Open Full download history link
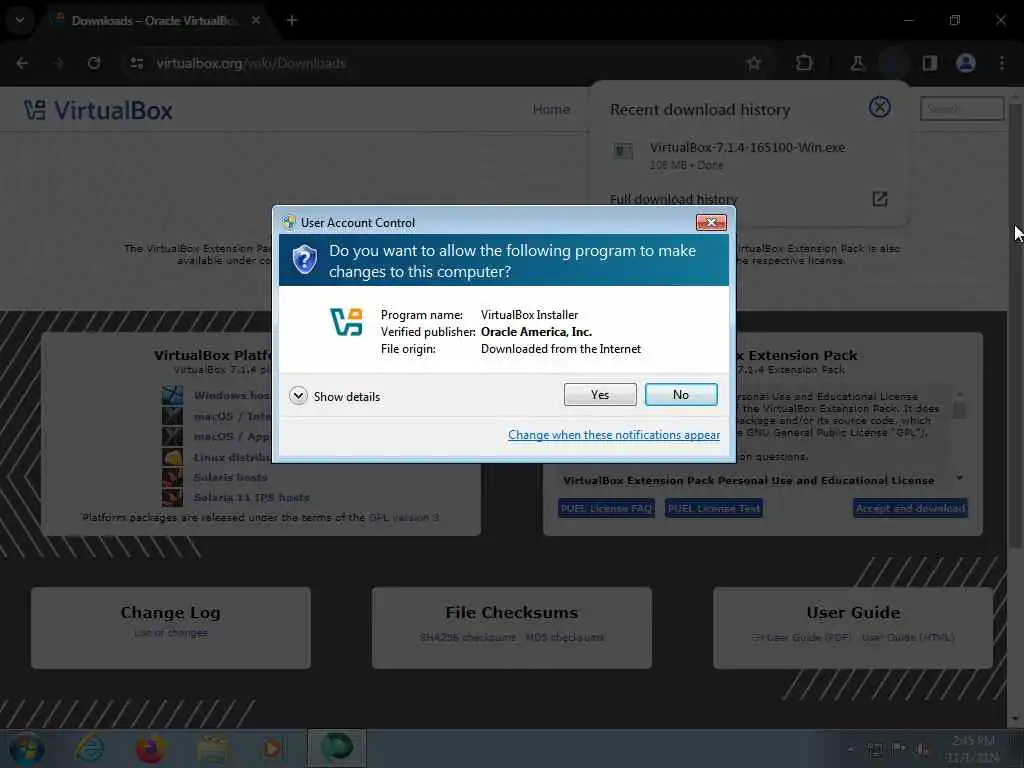The height and width of the screenshot is (768, 1024). coord(673,199)
